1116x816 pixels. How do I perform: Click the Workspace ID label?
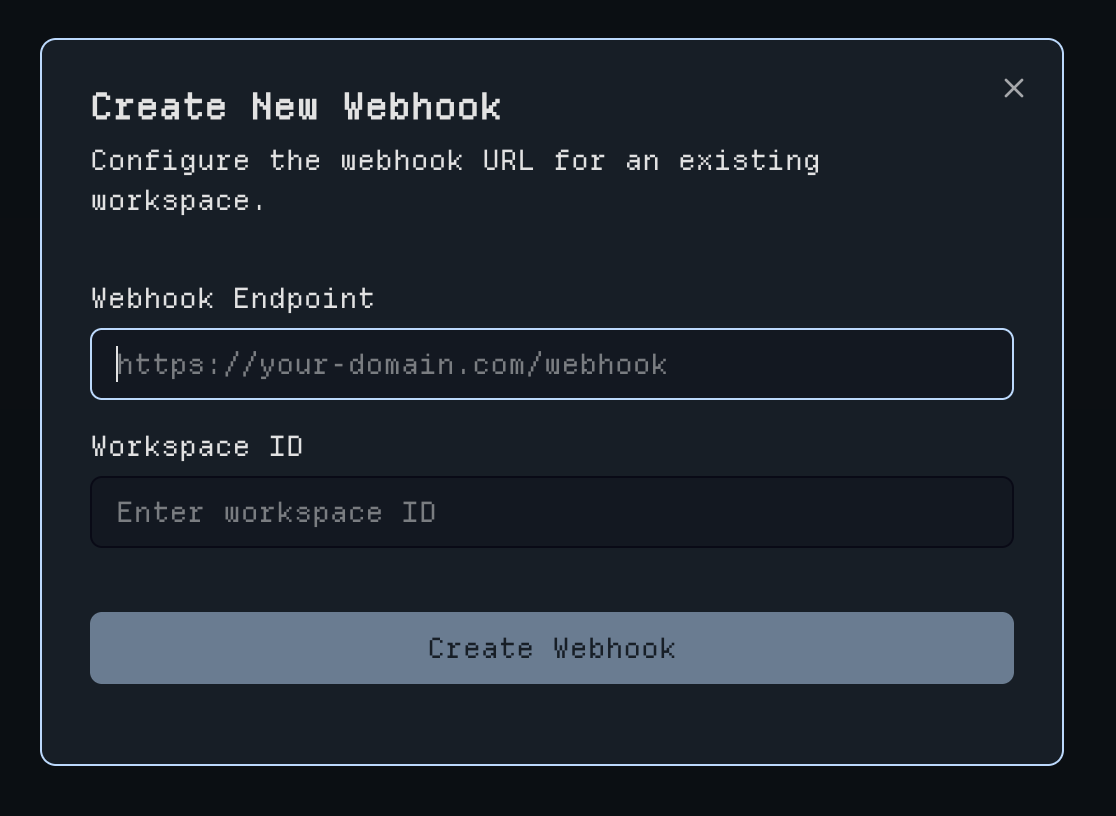[197, 446]
